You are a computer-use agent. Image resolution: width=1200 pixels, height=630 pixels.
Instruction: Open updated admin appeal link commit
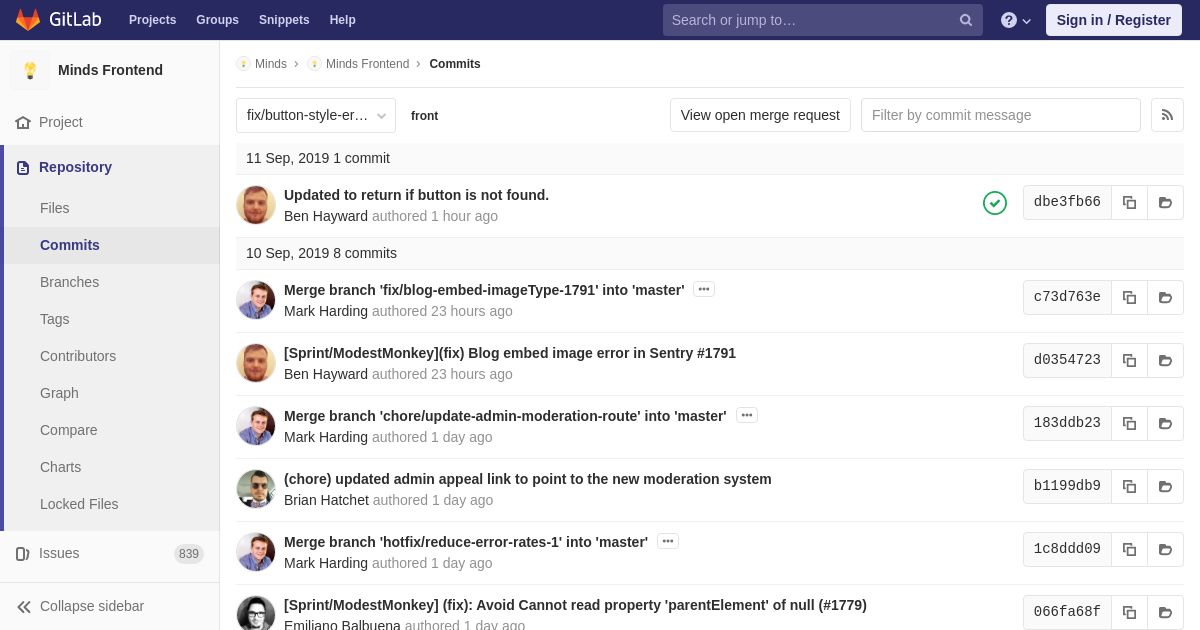coord(528,479)
